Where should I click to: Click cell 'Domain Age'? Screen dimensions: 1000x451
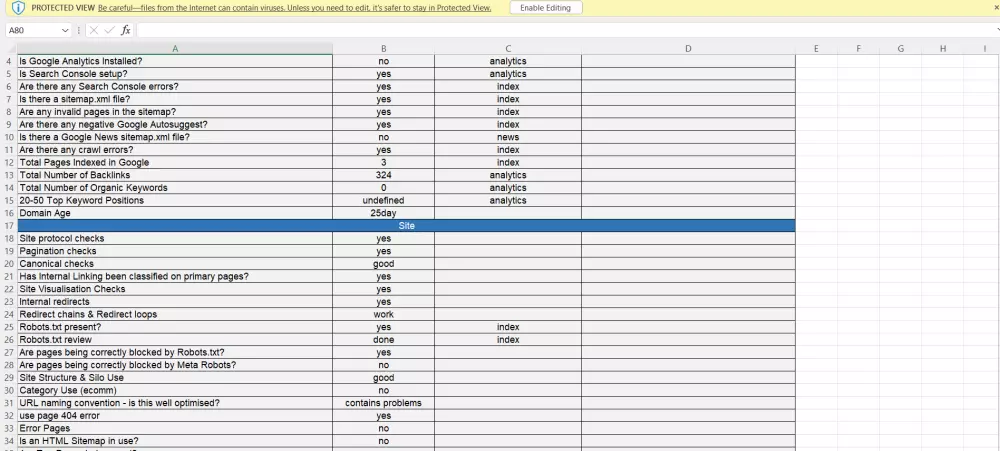(175, 213)
